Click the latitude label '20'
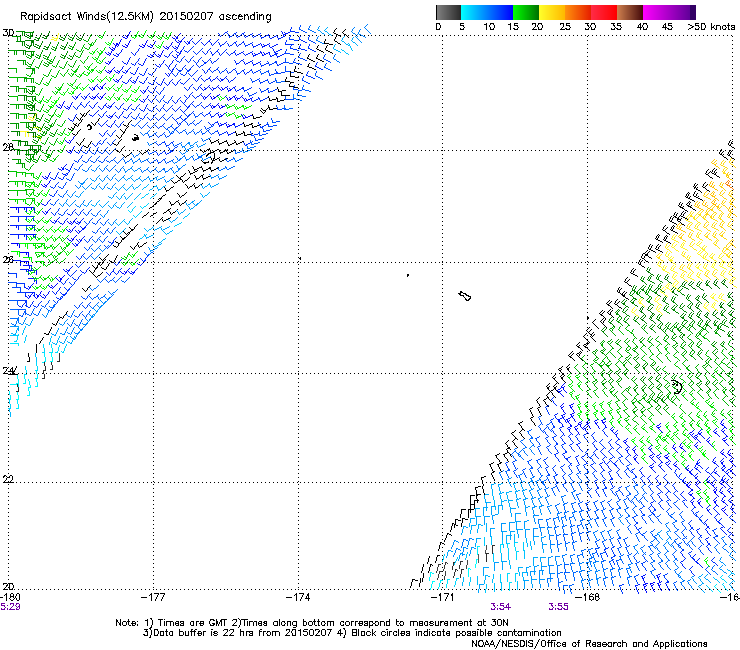Screen dimensions: 740x650 click(8, 587)
